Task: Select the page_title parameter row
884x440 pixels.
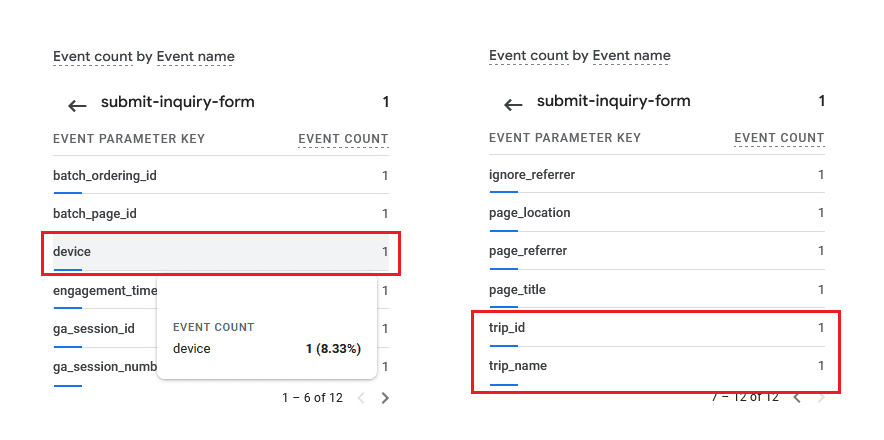Action: [517, 290]
